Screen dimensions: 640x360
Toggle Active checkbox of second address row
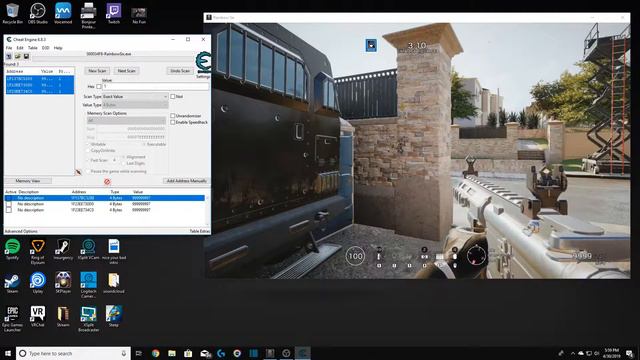tap(9, 204)
